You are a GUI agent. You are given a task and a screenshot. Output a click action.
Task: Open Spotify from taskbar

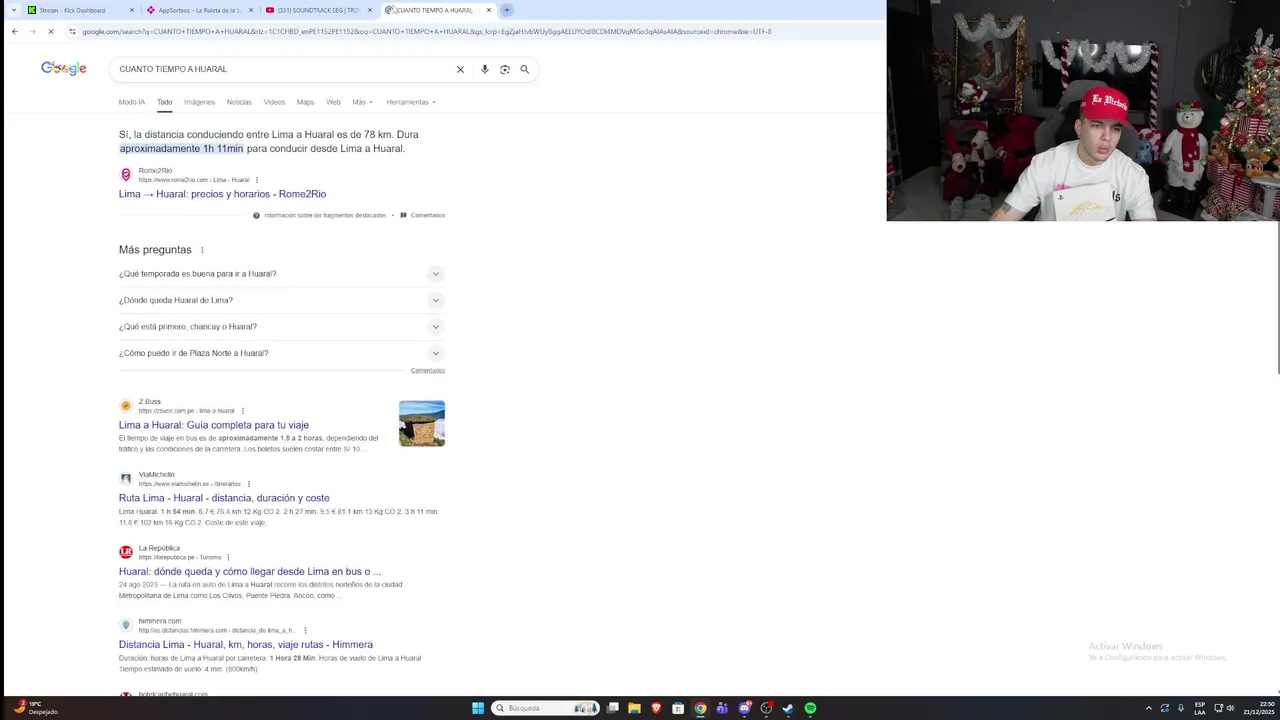810,708
